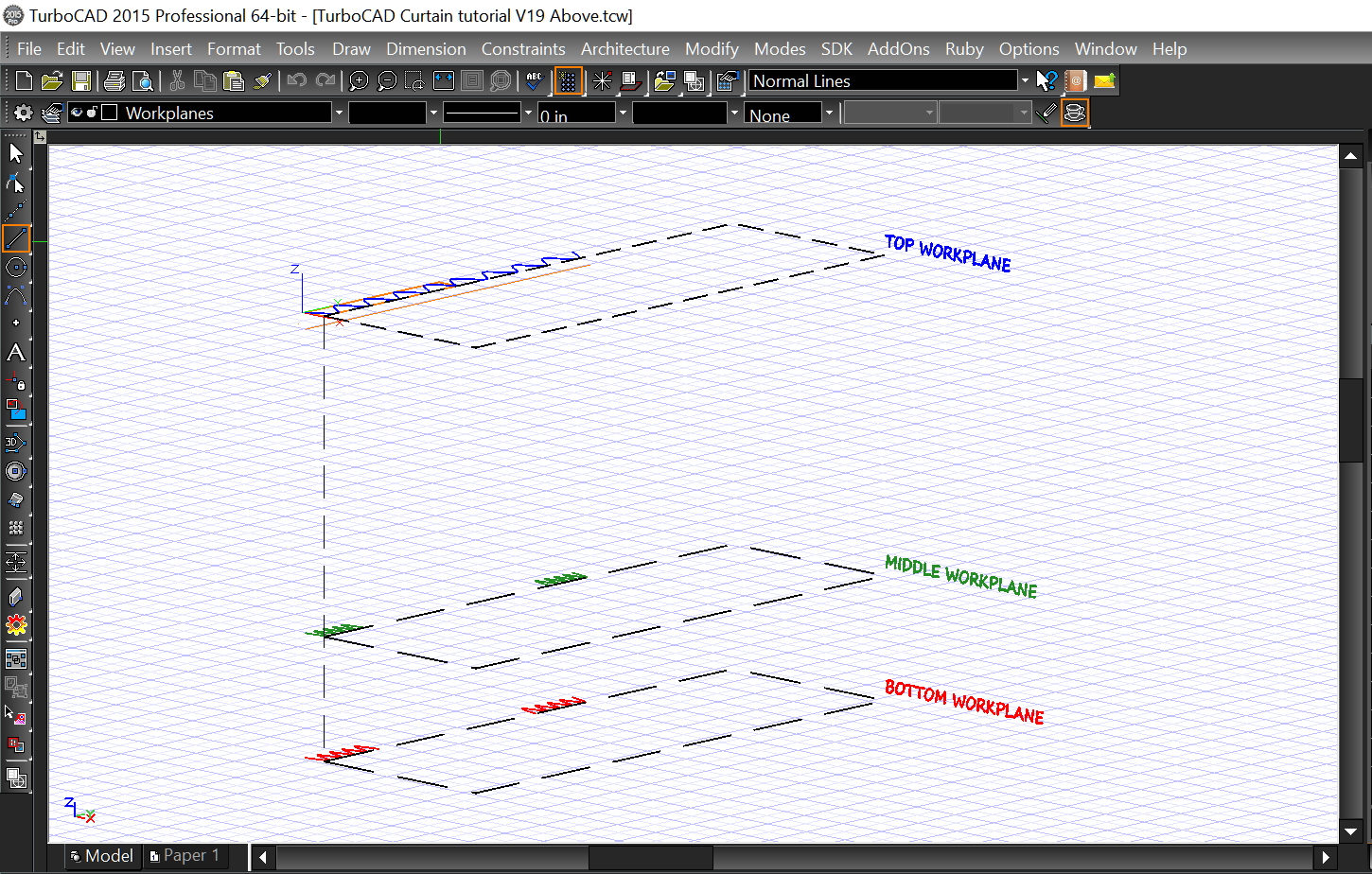1372x874 pixels.
Task: Activate the pencil draw-style button
Action: pyautogui.click(x=1046, y=114)
